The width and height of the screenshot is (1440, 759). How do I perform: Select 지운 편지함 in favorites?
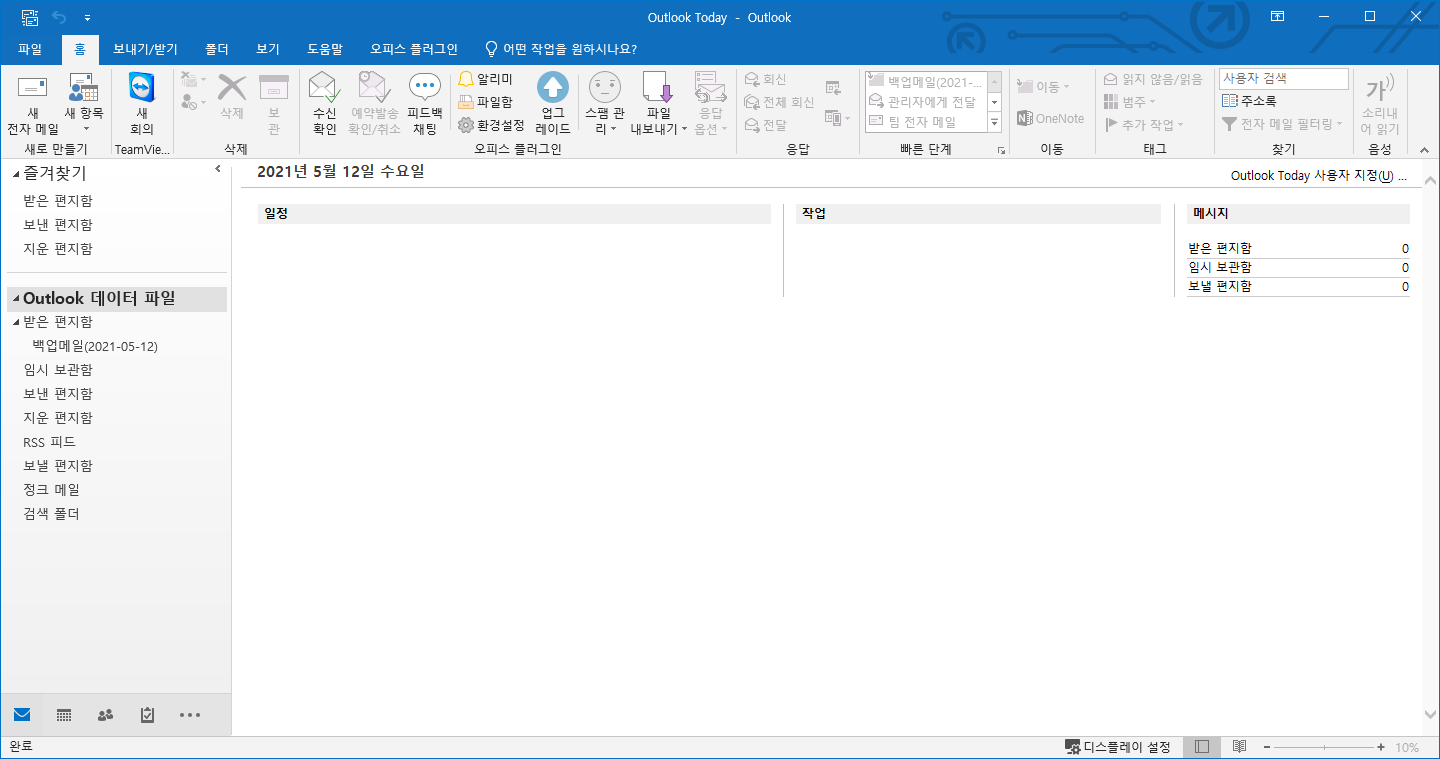pyautogui.click(x=58, y=249)
